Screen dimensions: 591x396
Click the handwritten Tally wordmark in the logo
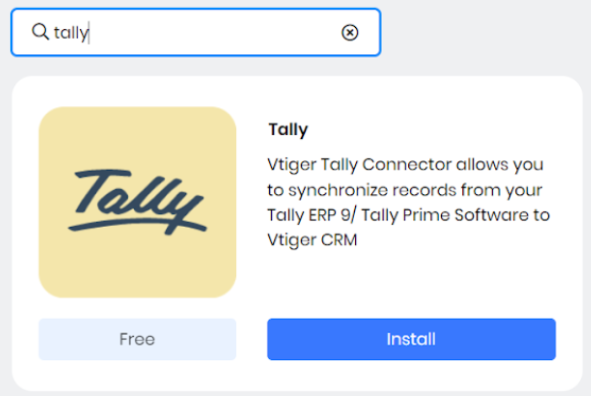pyautogui.click(x=138, y=196)
